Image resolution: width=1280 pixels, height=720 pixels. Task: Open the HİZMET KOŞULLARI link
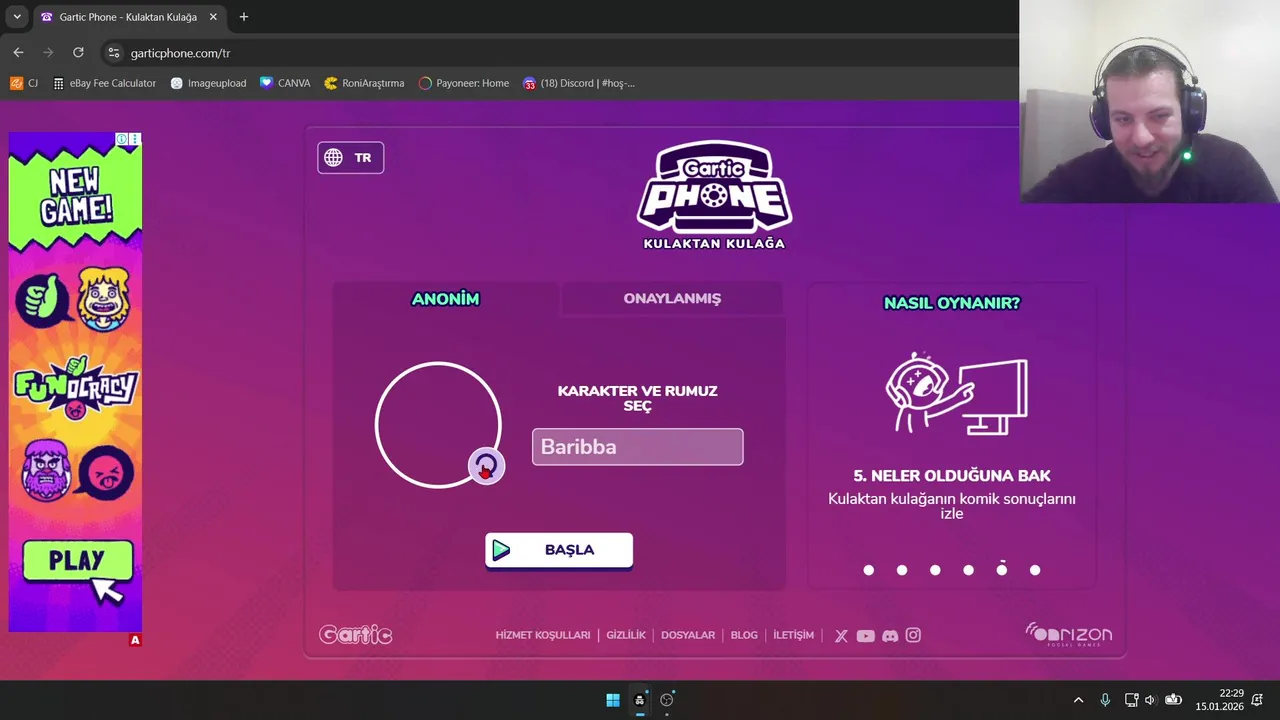pyautogui.click(x=543, y=635)
